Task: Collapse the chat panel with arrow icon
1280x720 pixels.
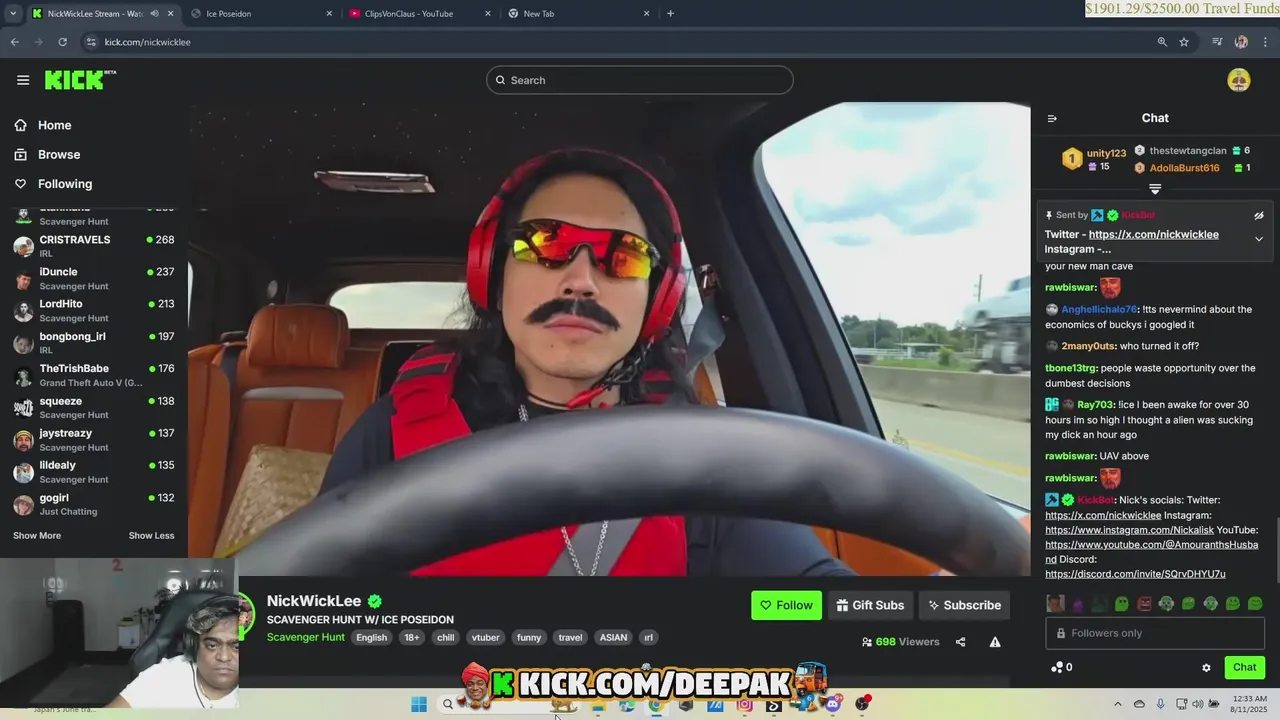Action: point(1052,118)
